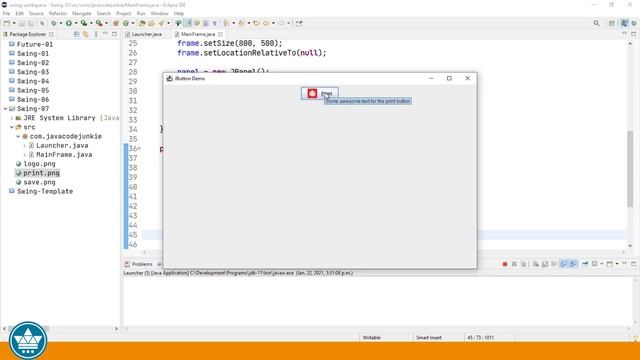Maximize the JButton Demo window
Screen dimensions: 640x360
pos(449,78)
